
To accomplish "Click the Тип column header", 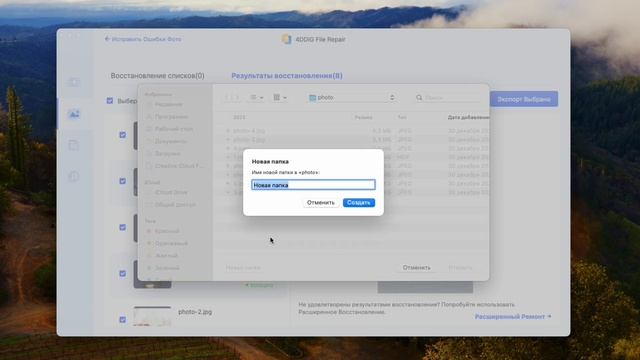I will (x=402, y=118).
